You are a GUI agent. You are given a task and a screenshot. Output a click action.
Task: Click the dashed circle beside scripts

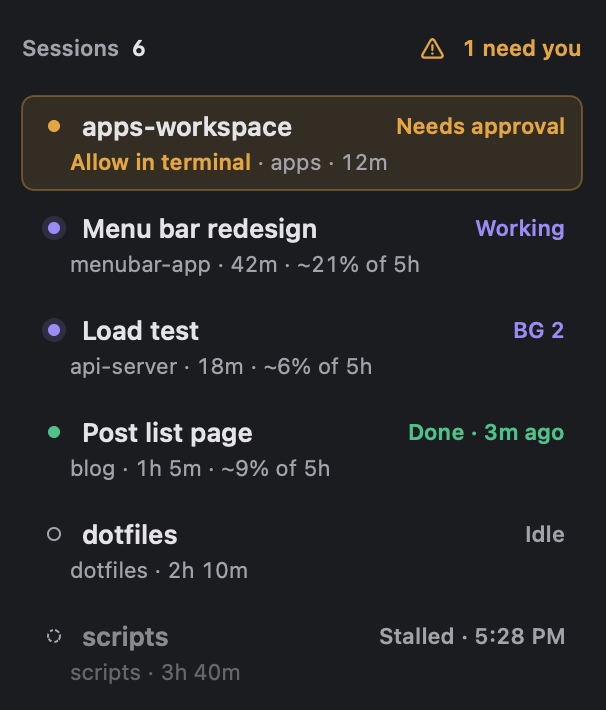point(54,636)
